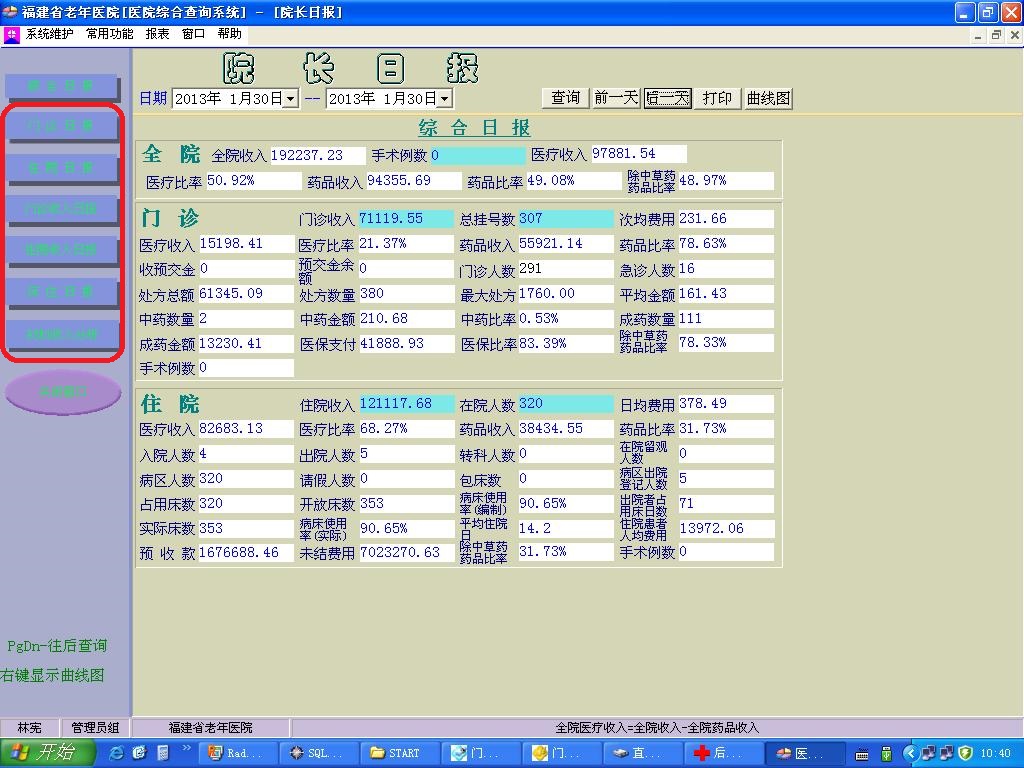The image size is (1024, 768).
Task: Click the green safely-remove hardware tray icon
Action: (886, 753)
